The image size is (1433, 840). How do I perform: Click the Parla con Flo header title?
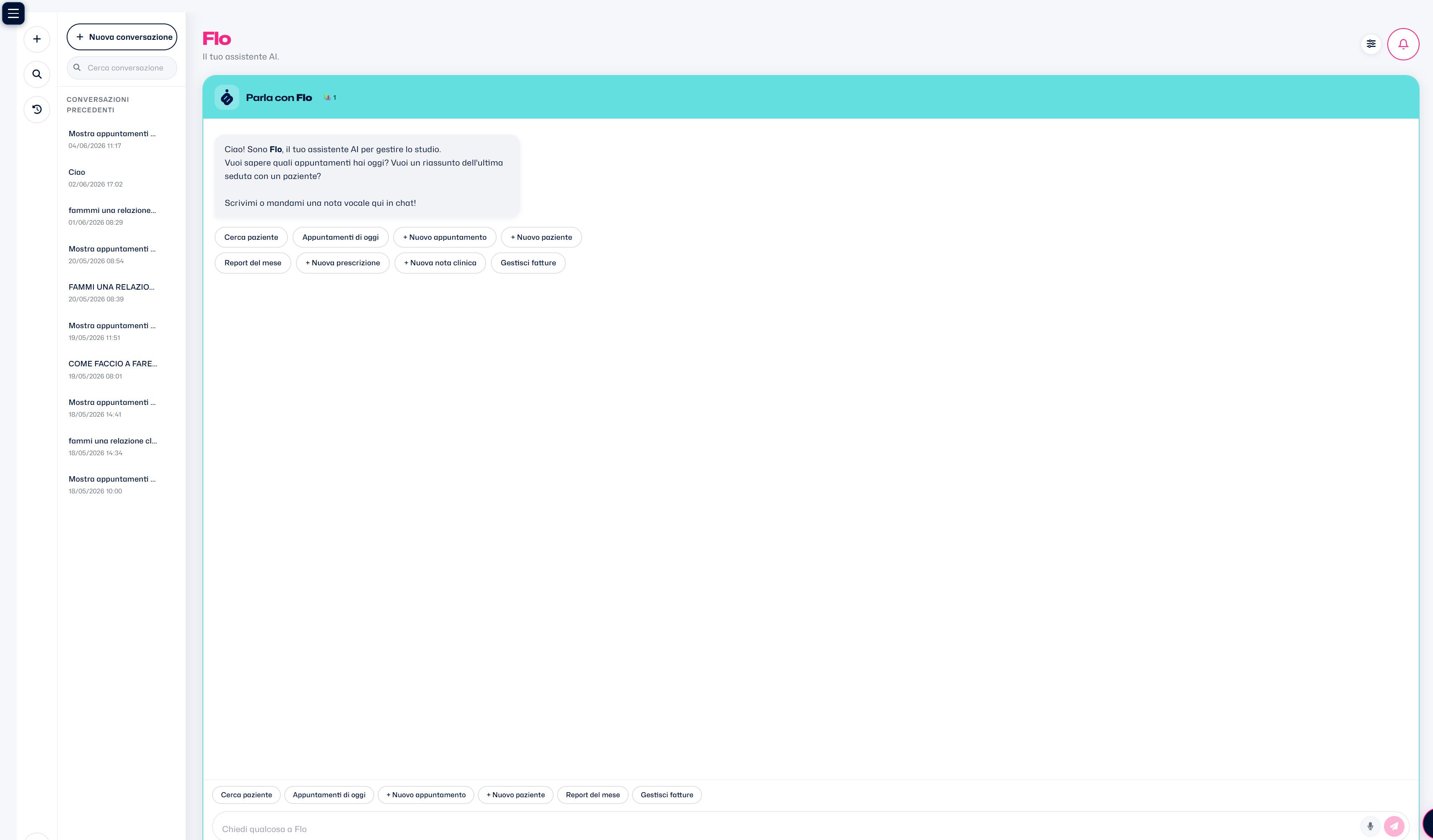point(279,98)
